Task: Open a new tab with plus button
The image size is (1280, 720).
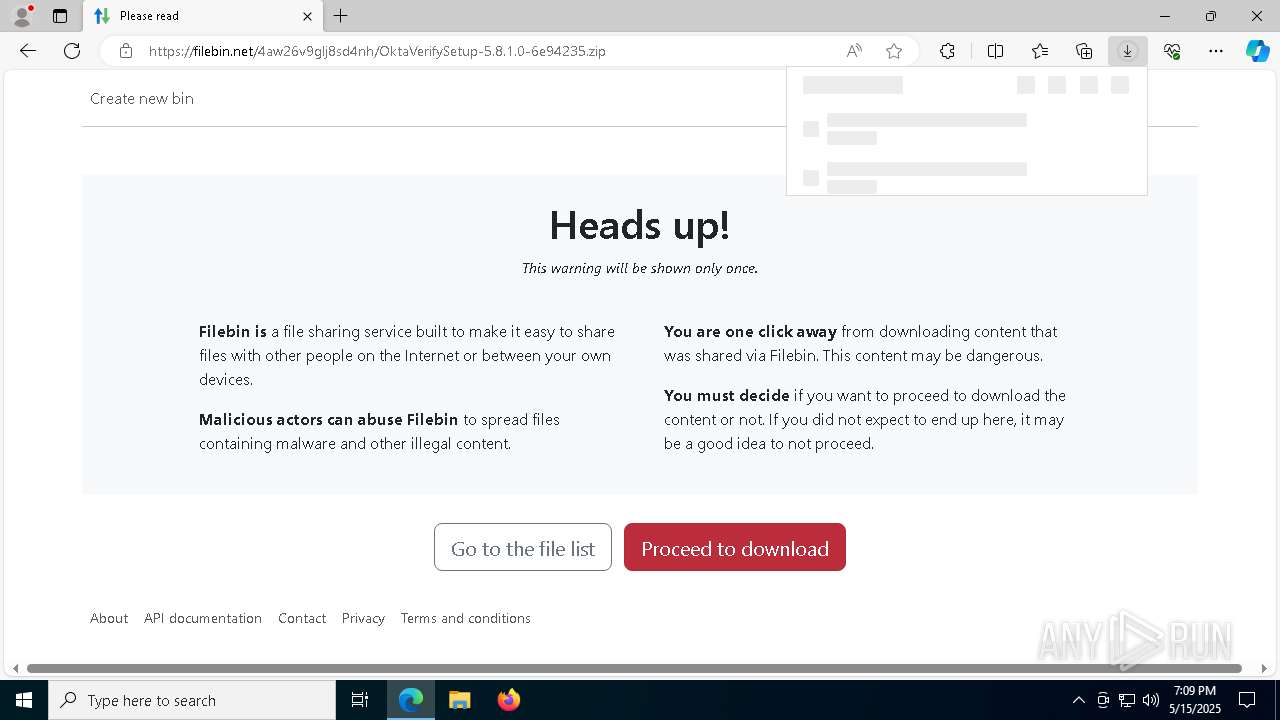Action: coord(341,16)
